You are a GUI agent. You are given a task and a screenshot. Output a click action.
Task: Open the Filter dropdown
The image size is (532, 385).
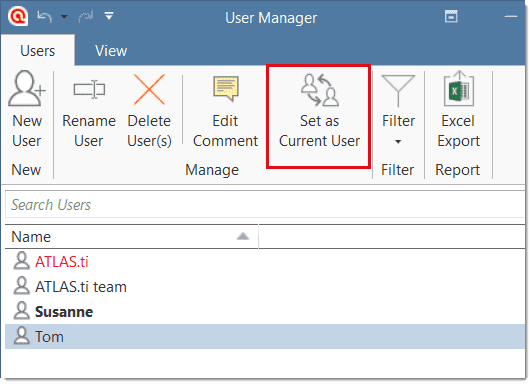point(398,111)
